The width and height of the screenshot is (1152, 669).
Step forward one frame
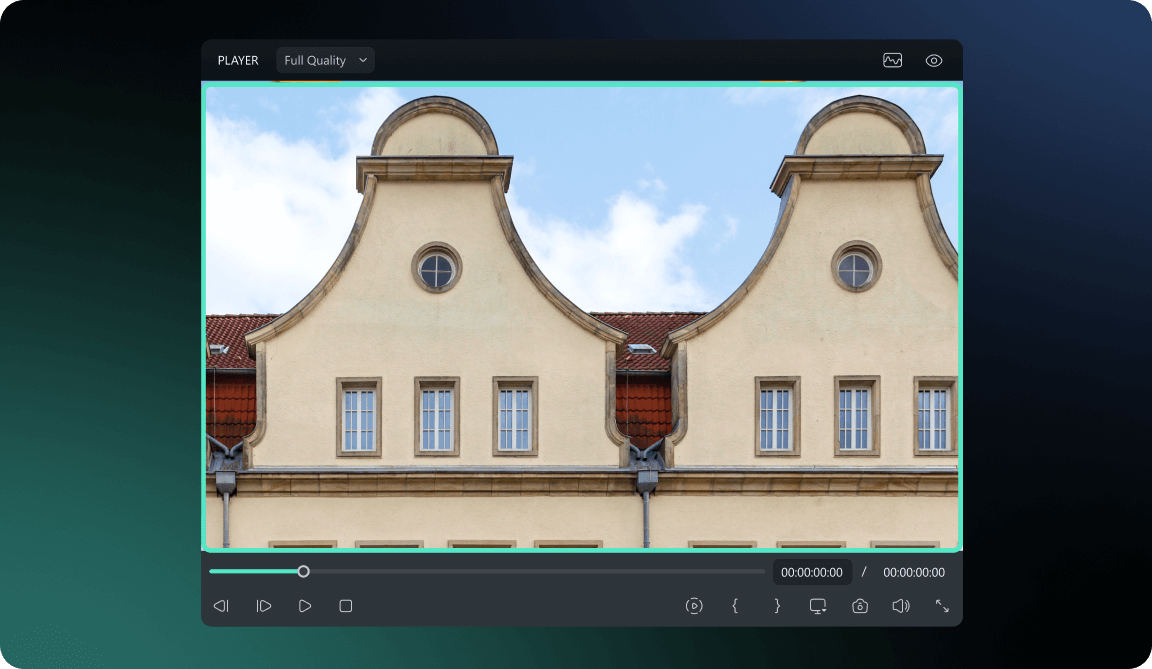point(264,606)
